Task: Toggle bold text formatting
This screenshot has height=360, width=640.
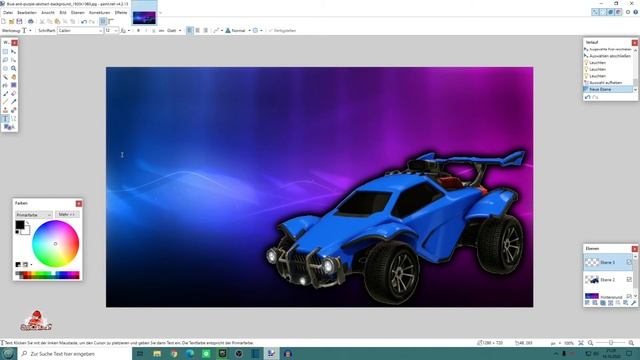Action: 138,31
